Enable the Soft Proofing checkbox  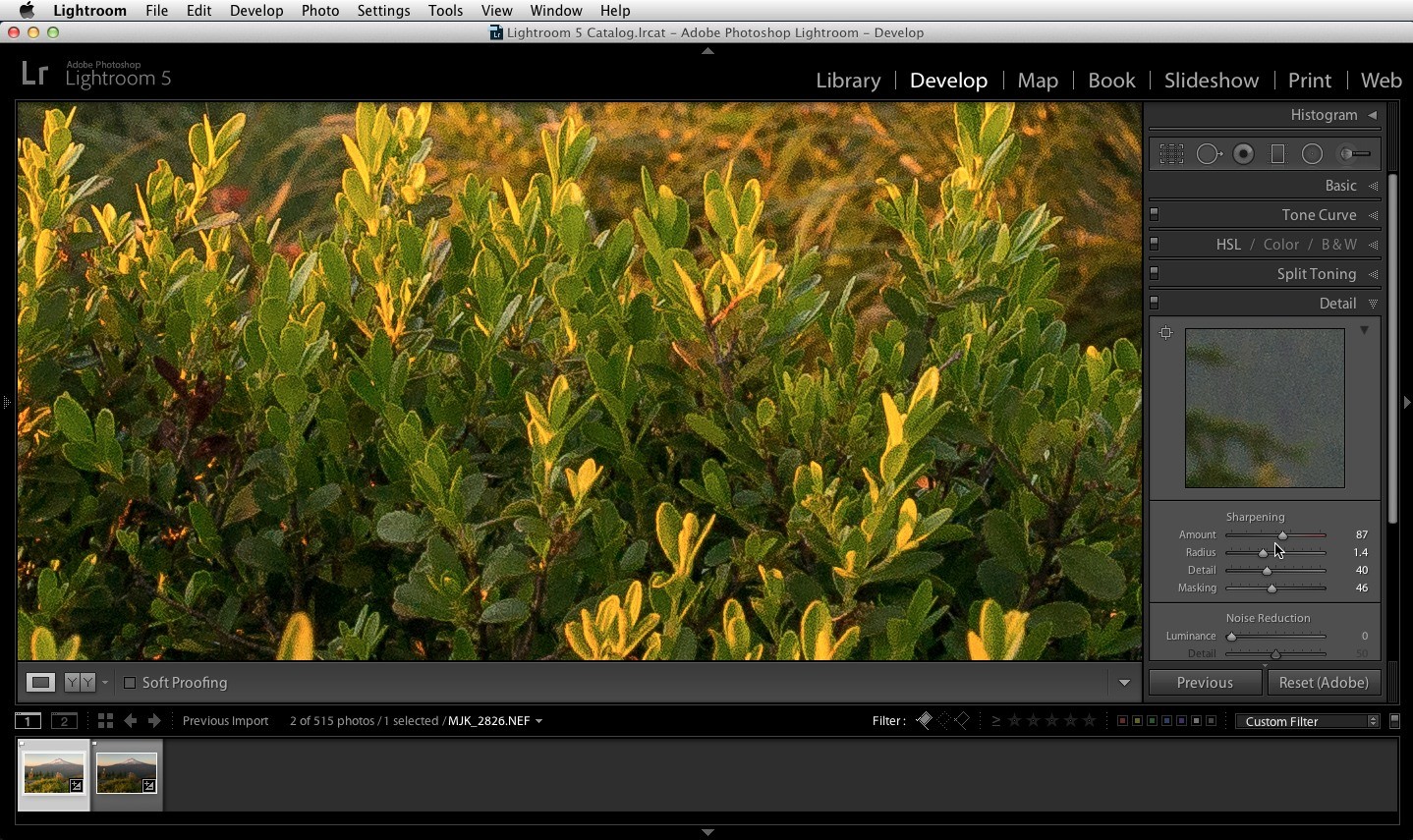click(x=129, y=683)
